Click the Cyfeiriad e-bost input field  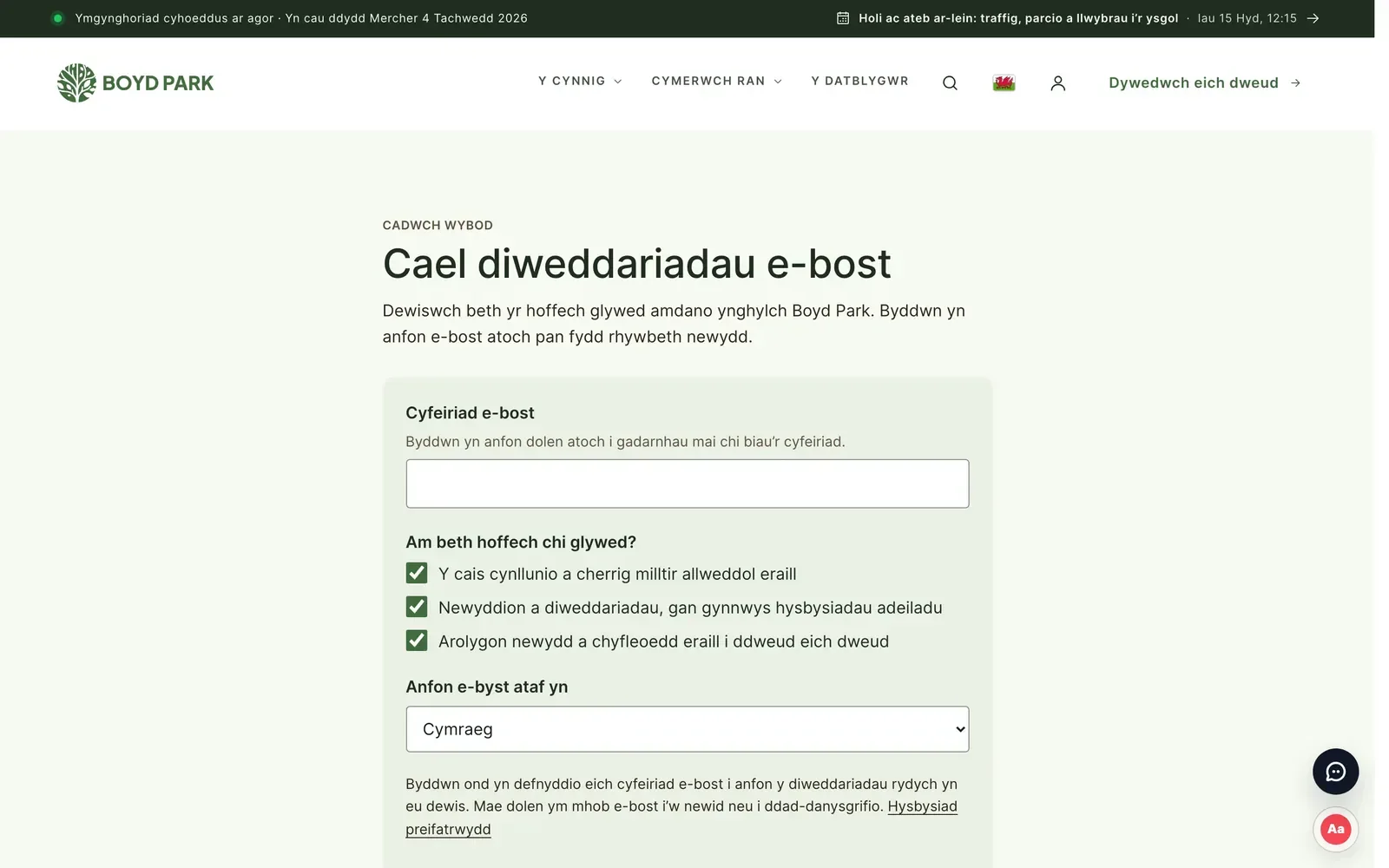pos(687,483)
